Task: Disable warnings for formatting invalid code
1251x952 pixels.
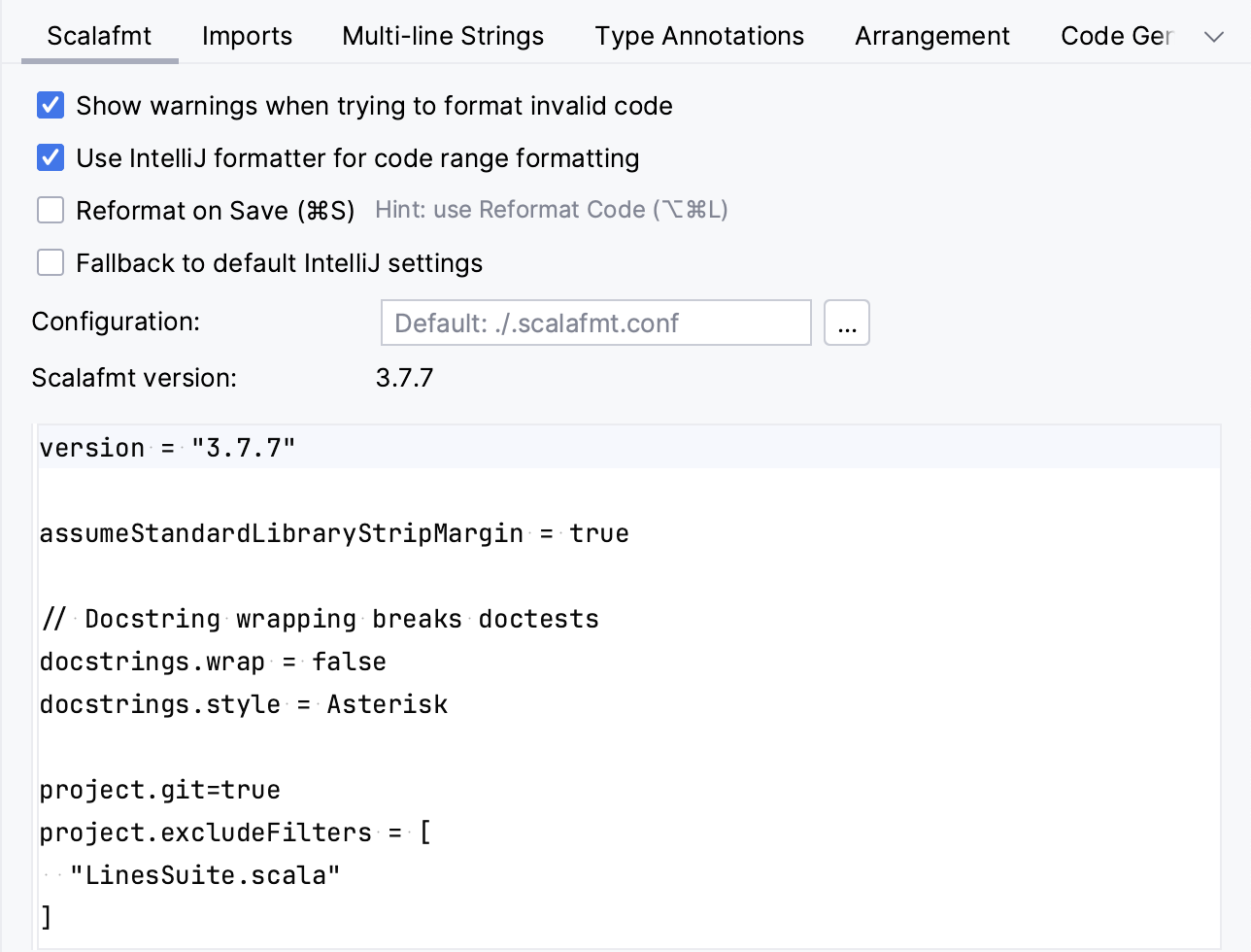Action: click(x=50, y=105)
